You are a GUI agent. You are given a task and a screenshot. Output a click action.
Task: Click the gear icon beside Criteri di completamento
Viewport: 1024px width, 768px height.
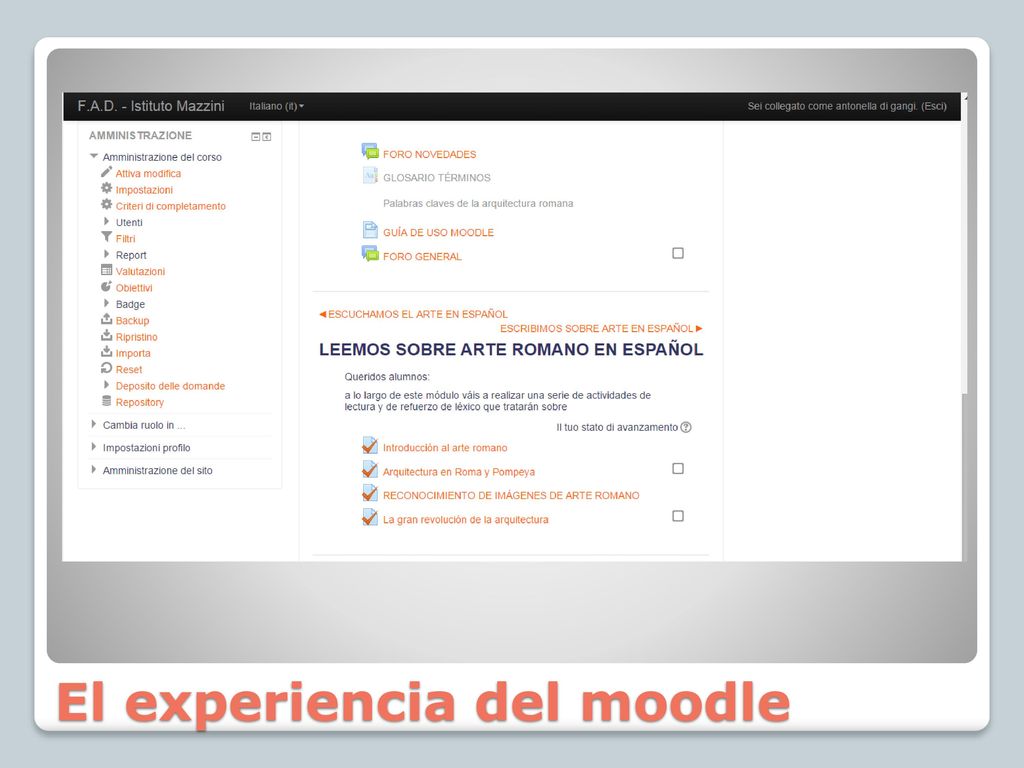(106, 204)
